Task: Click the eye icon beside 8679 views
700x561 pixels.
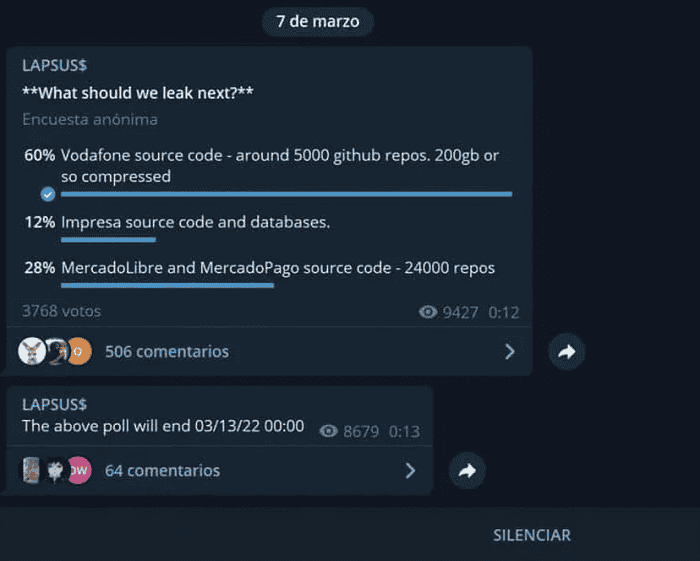Action: (x=329, y=431)
